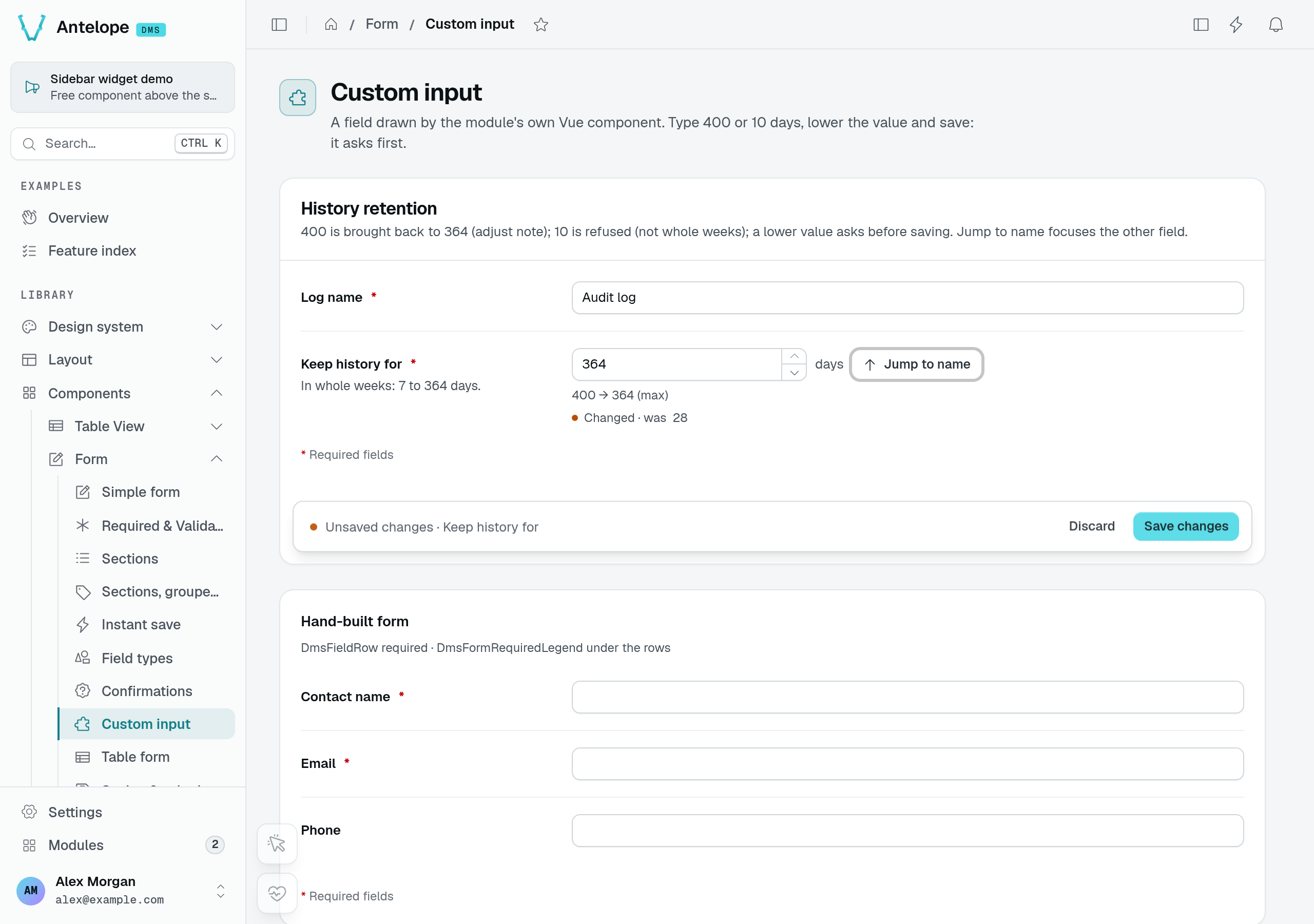Screen dimensions: 1314x924
Task: Expand the Layout section
Action: tap(123, 359)
